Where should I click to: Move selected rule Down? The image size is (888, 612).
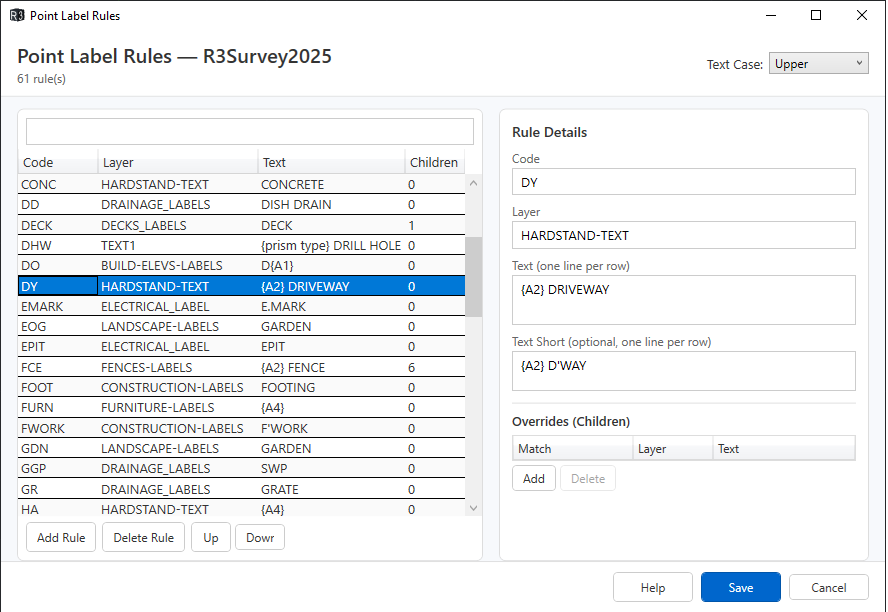(x=260, y=537)
